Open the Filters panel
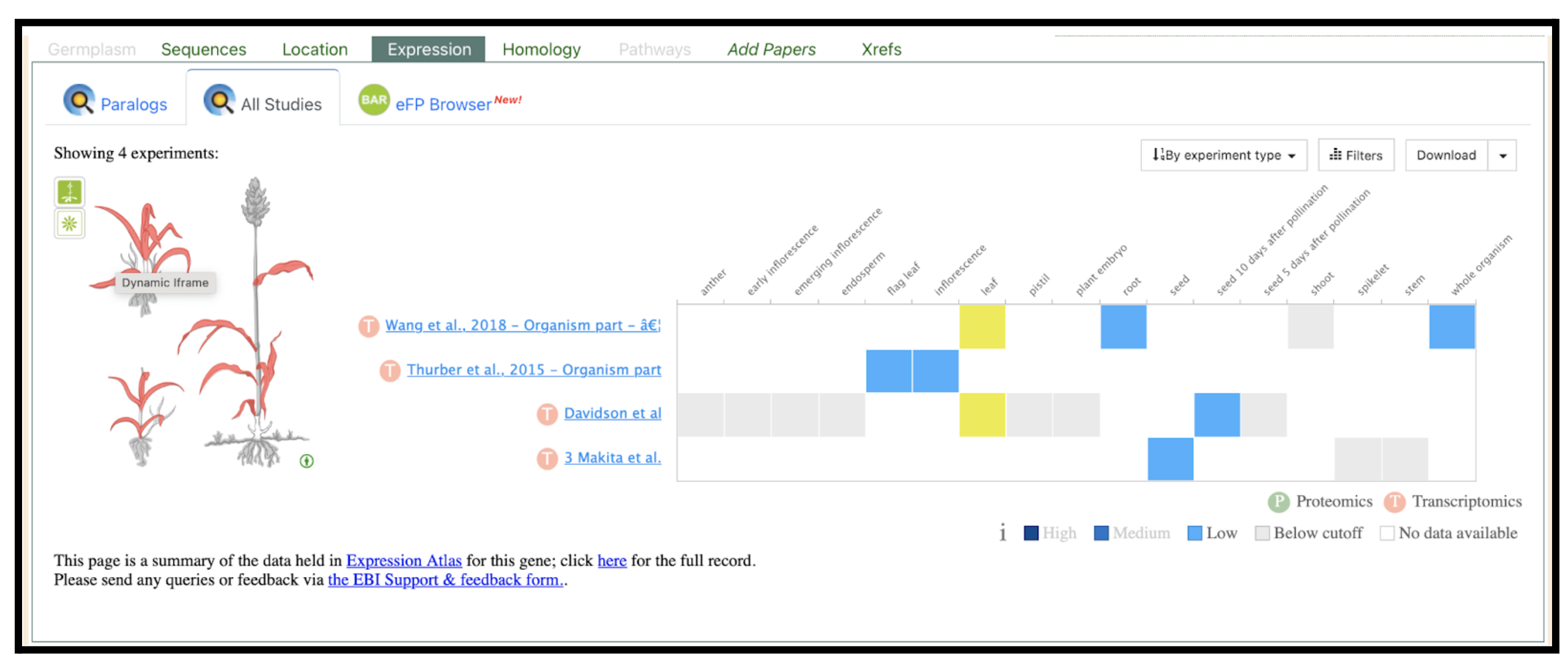The width and height of the screenshot is (1568, 669). [1356, 156]
